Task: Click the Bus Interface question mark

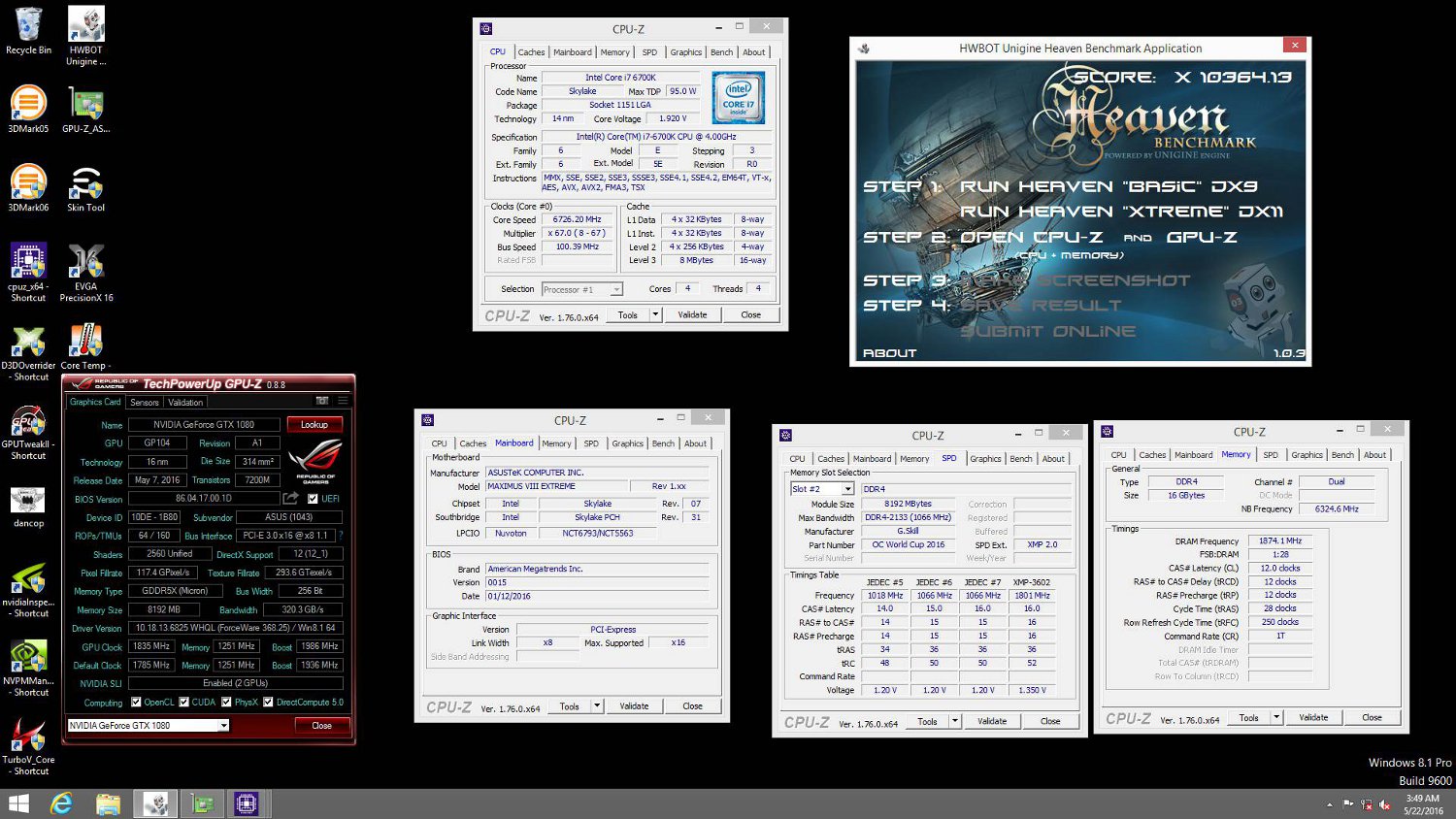Action: coord(341,535)
